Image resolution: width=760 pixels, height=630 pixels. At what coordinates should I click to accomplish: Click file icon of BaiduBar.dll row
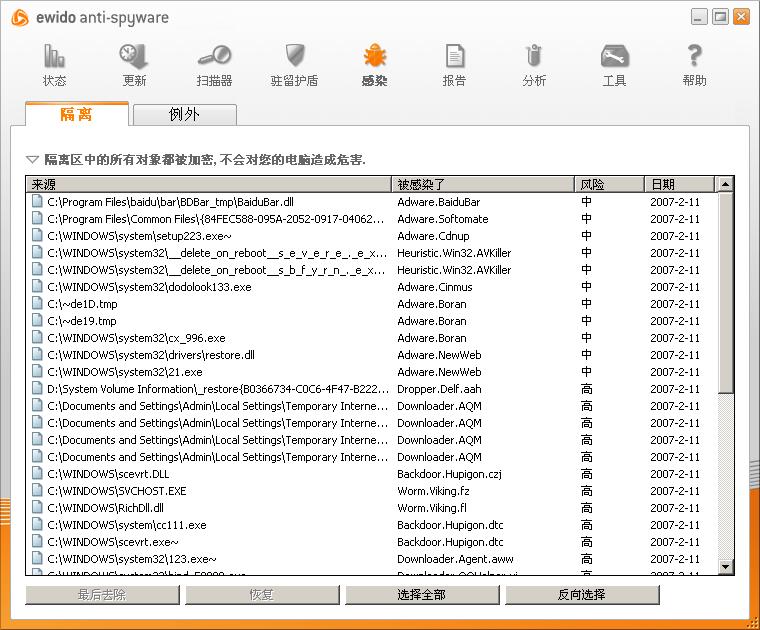(x=37, y=201)
